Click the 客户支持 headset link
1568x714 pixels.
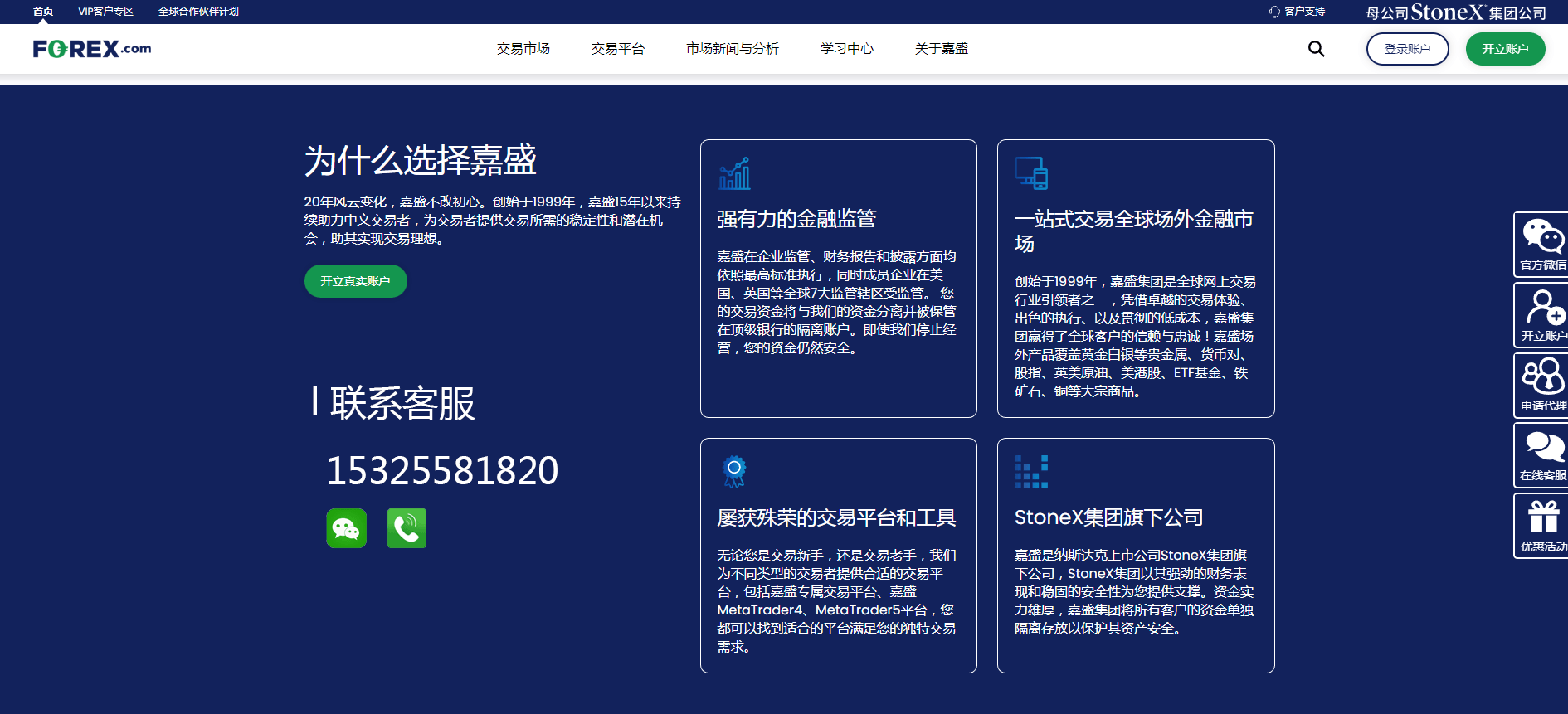click(x=1297, y=12)
